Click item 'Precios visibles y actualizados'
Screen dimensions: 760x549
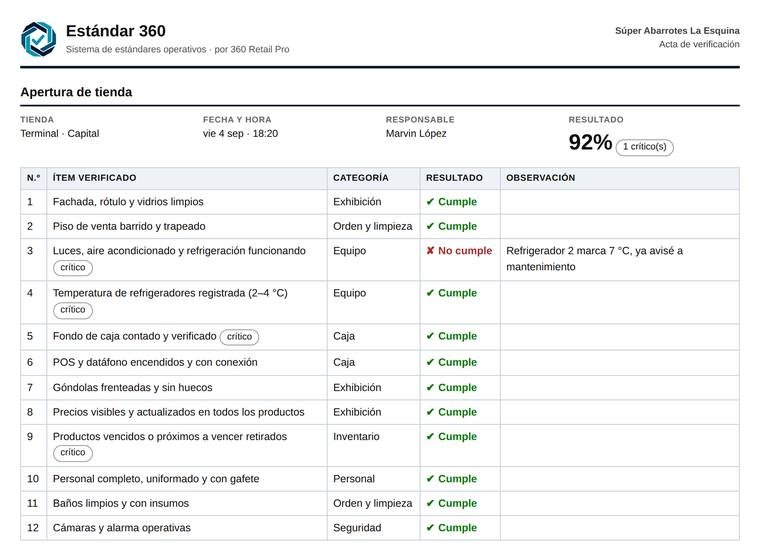tap(125, 412)
